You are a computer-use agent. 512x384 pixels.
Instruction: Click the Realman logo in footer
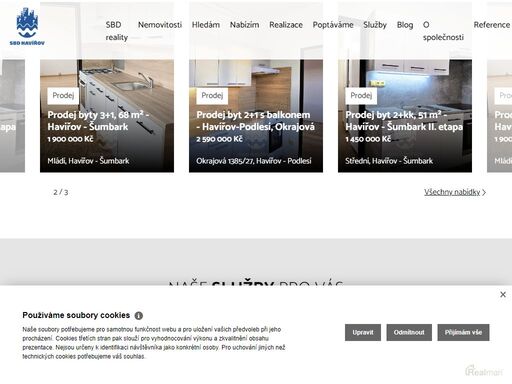tap(484, 371)
